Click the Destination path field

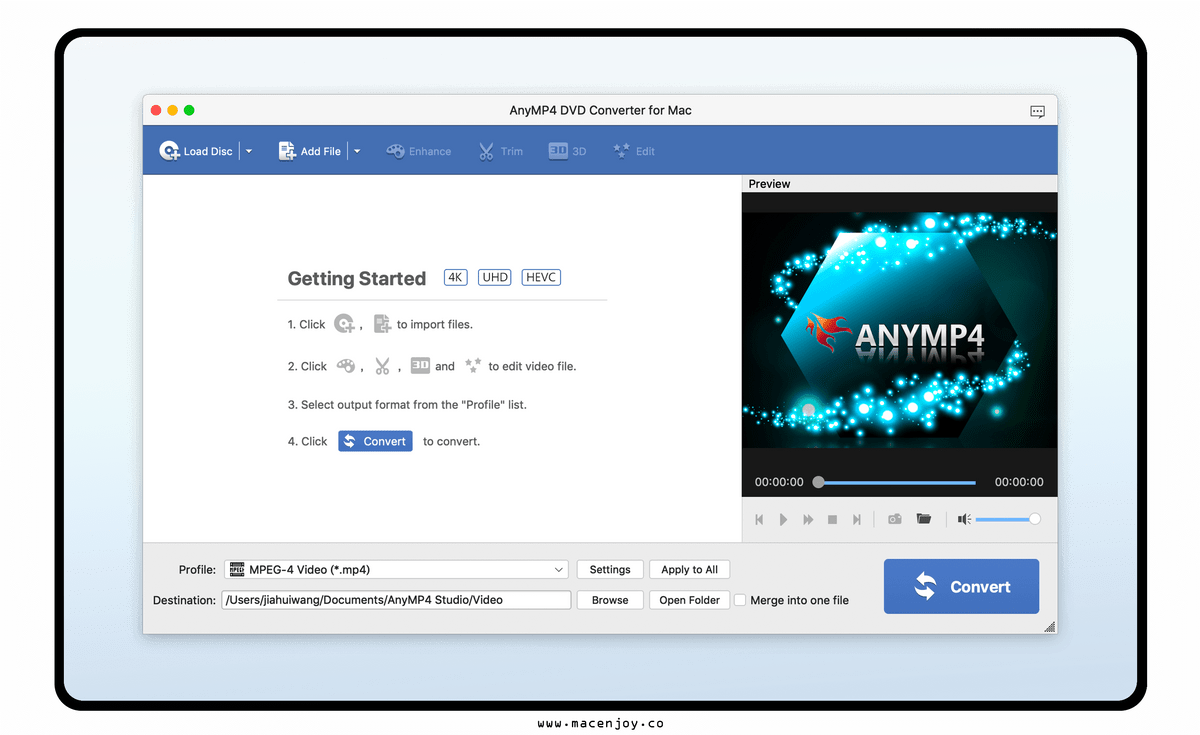[397, 600]
